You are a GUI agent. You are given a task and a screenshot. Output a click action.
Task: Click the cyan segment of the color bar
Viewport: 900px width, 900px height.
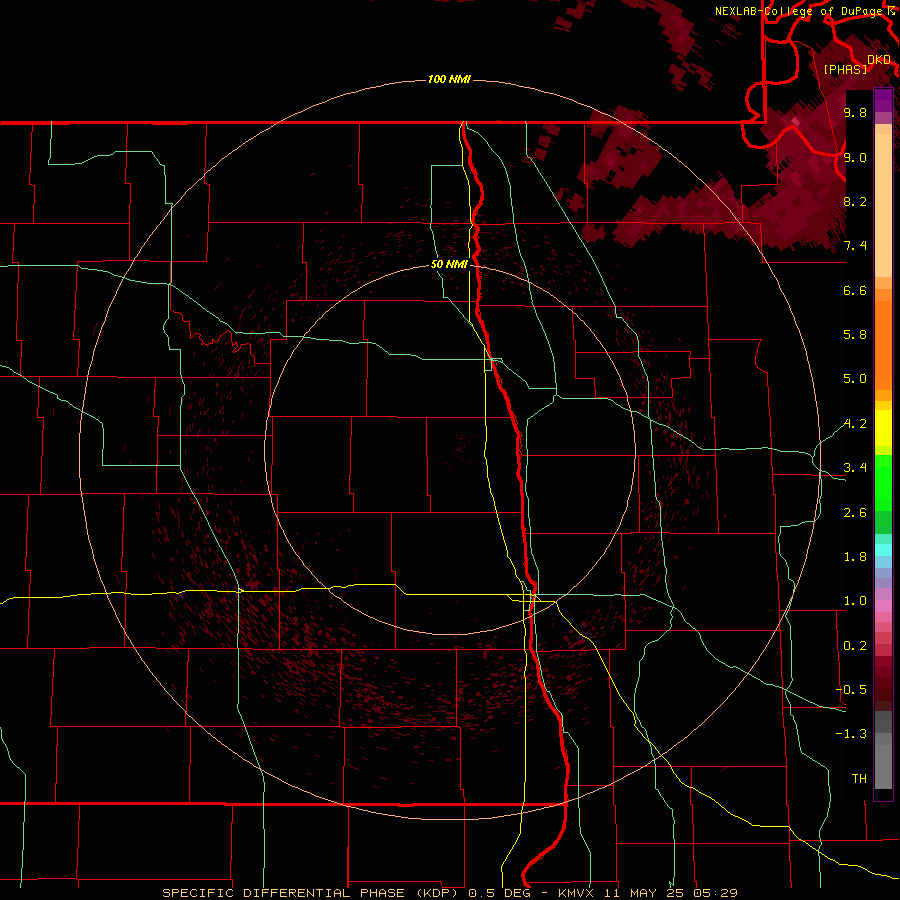883,550
